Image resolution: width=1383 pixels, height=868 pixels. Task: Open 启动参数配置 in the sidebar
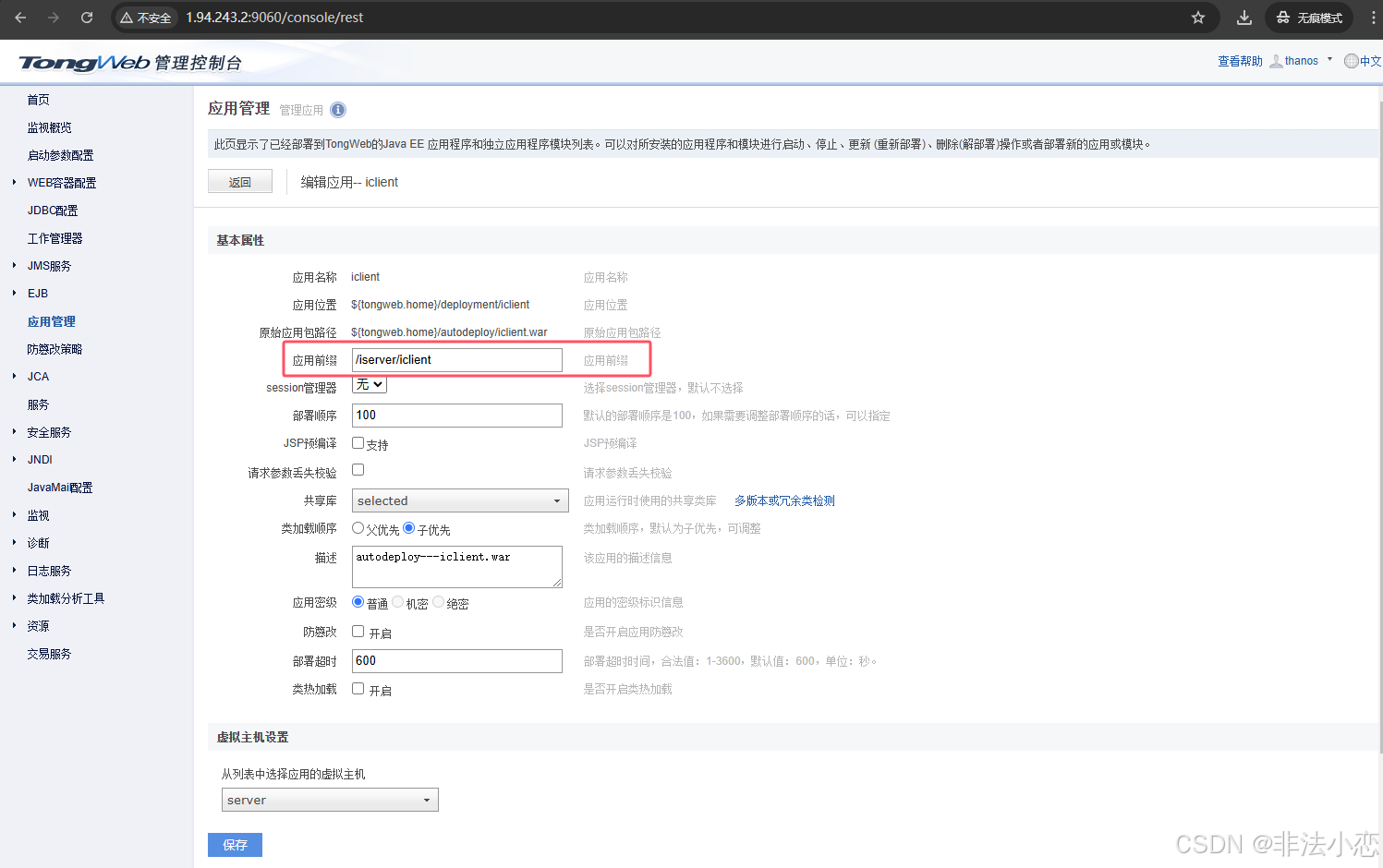61,155
